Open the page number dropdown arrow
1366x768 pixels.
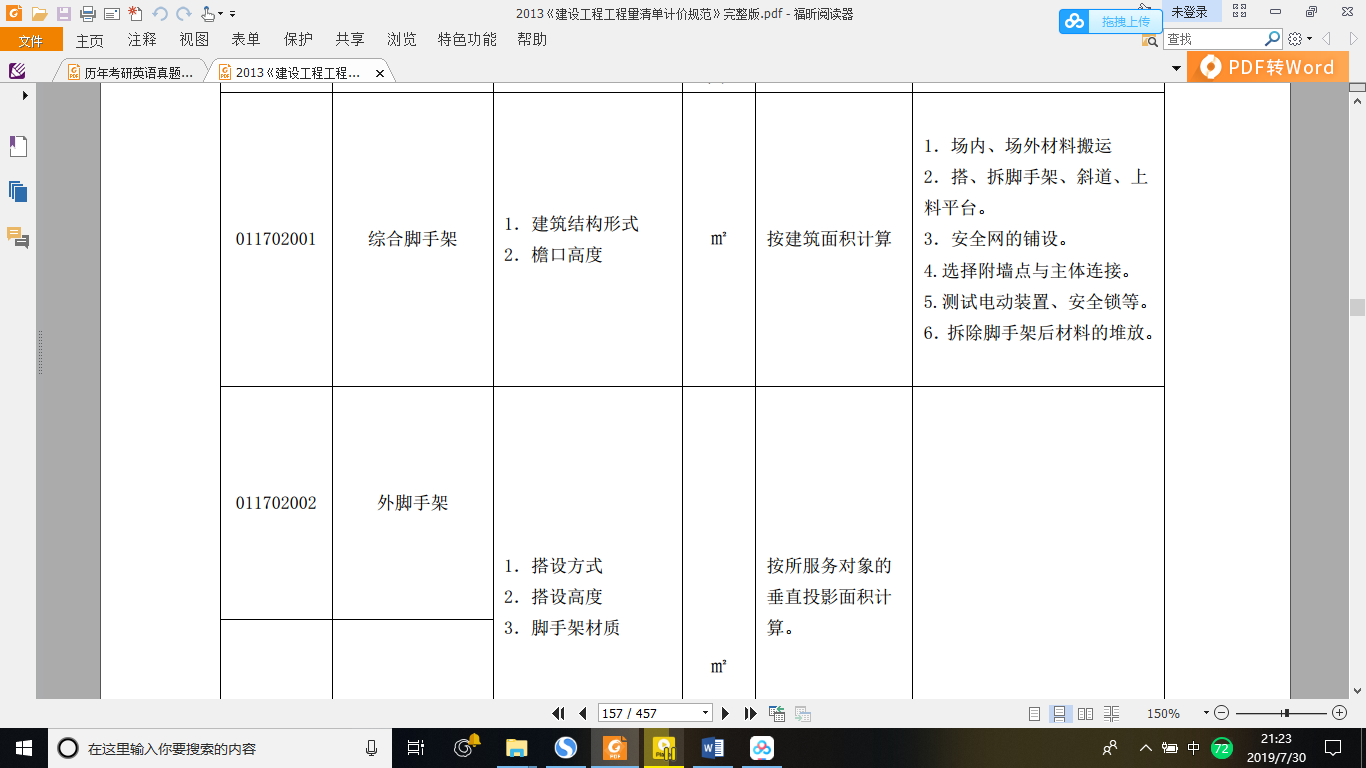[x=706, y=713]
